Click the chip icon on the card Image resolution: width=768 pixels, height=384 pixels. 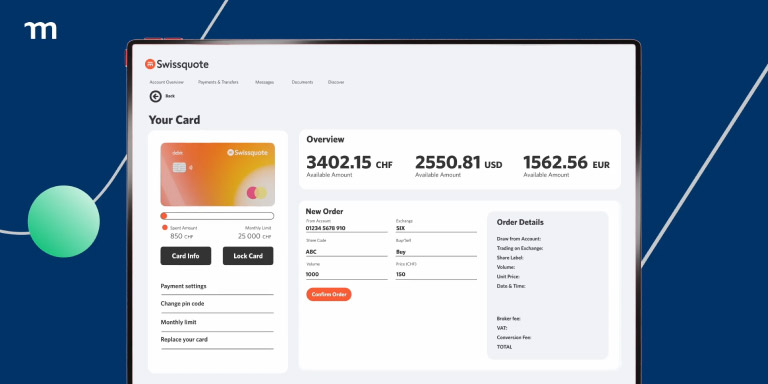[179, 168]
